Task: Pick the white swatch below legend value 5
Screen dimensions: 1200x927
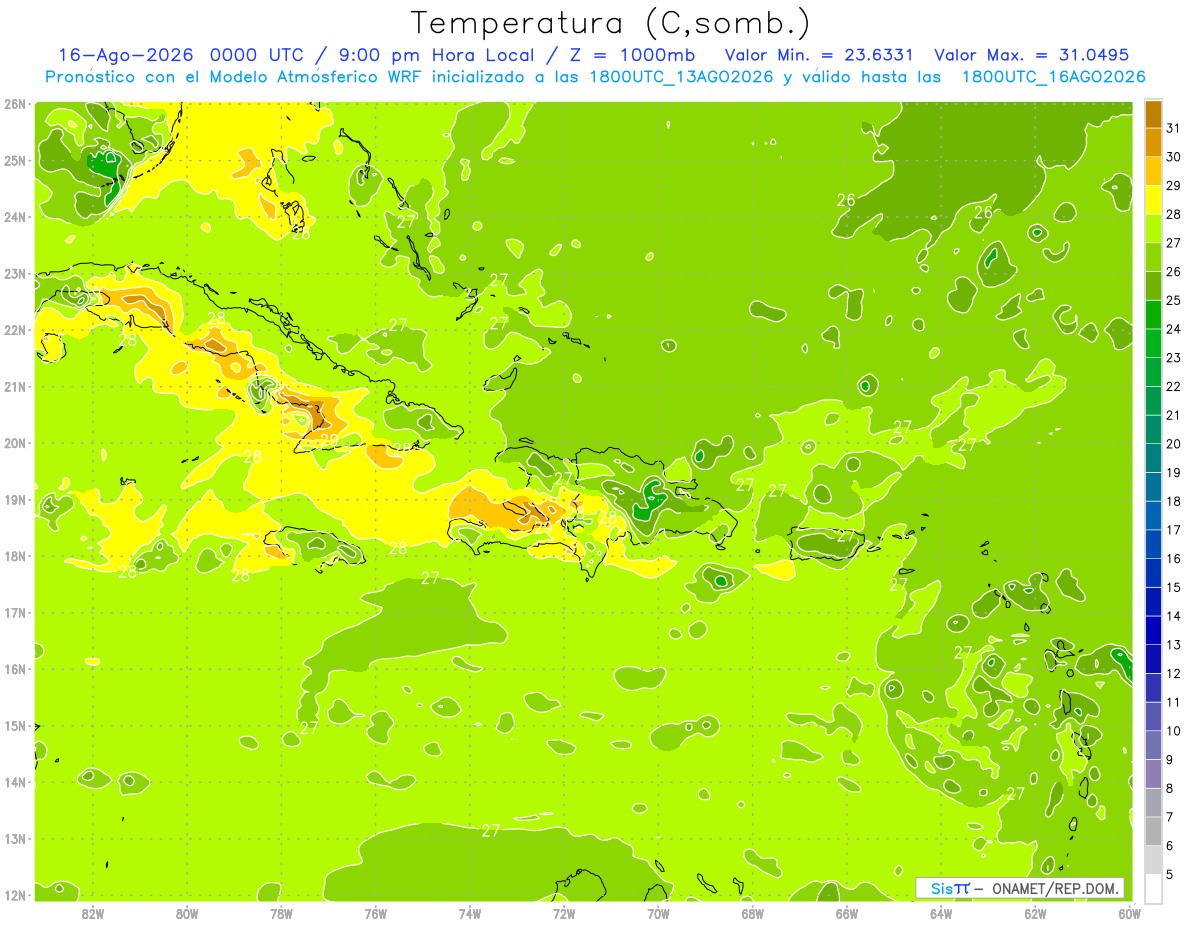Action: coord(1153,888)
